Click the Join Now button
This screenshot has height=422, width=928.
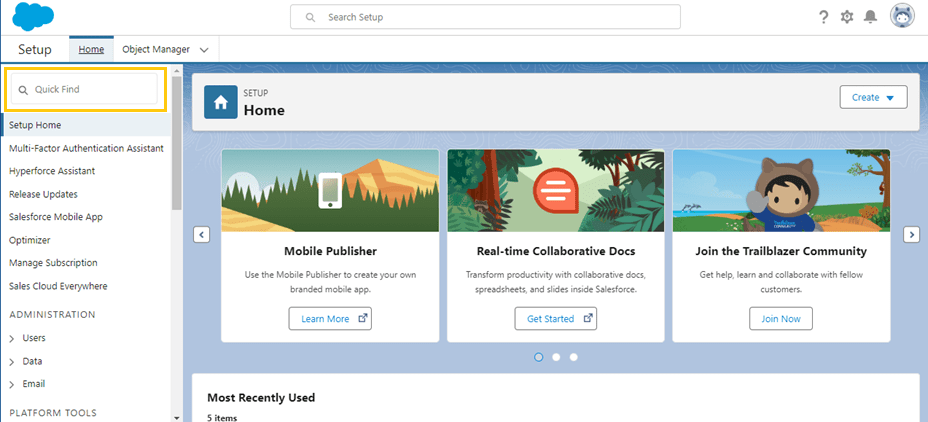click(781, 318)
